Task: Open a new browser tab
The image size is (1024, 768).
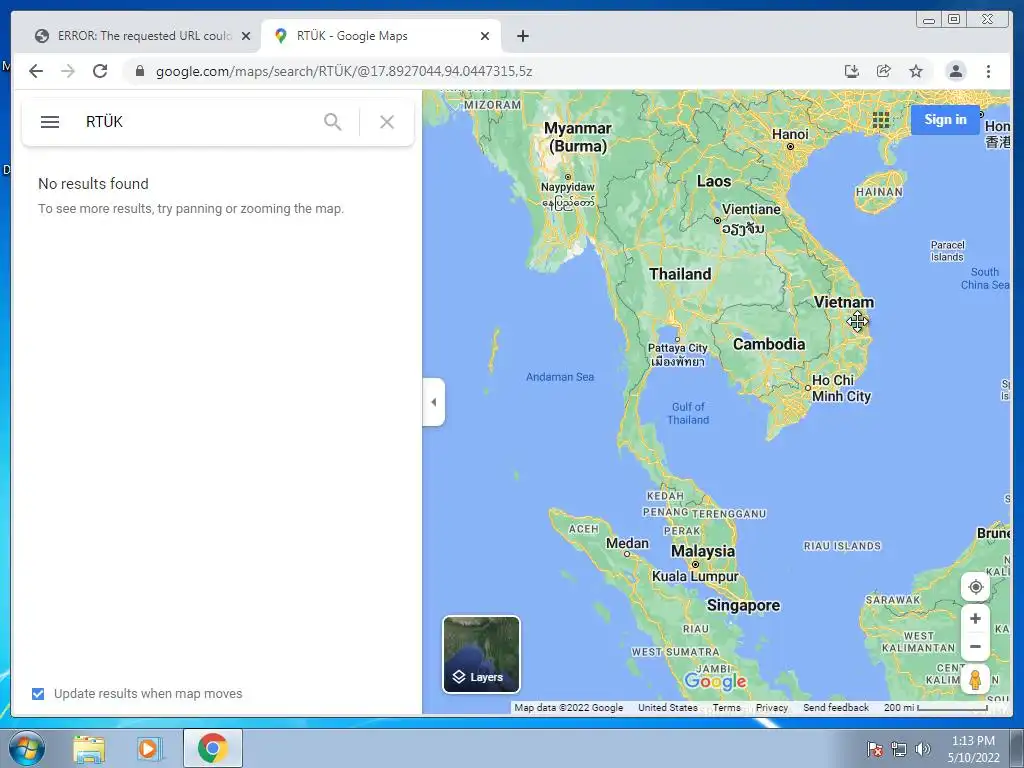Action: (522, 36)
